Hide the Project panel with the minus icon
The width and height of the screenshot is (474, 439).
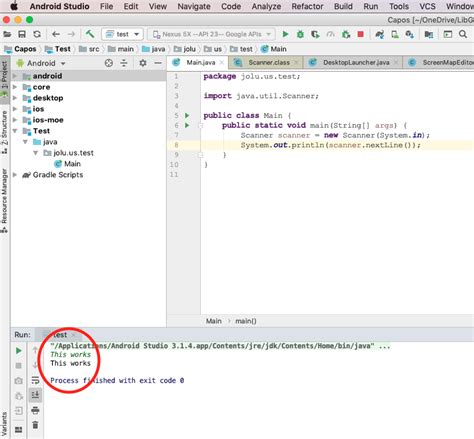[158, 63]
